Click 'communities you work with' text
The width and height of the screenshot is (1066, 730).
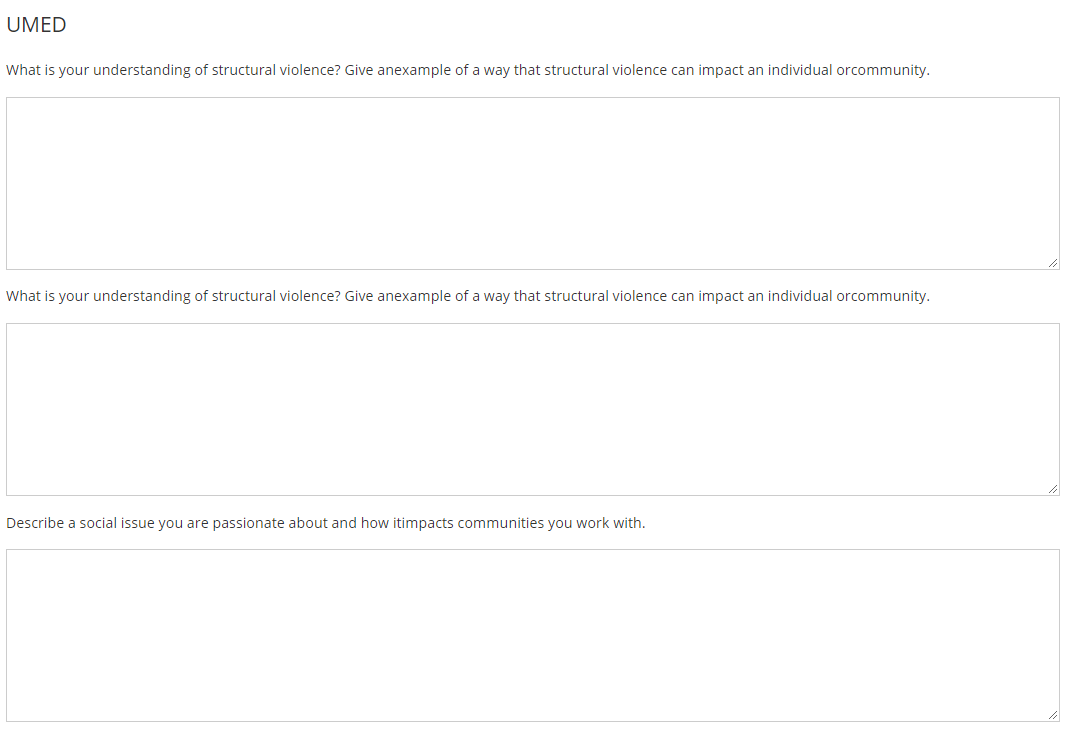coord(551,523)
